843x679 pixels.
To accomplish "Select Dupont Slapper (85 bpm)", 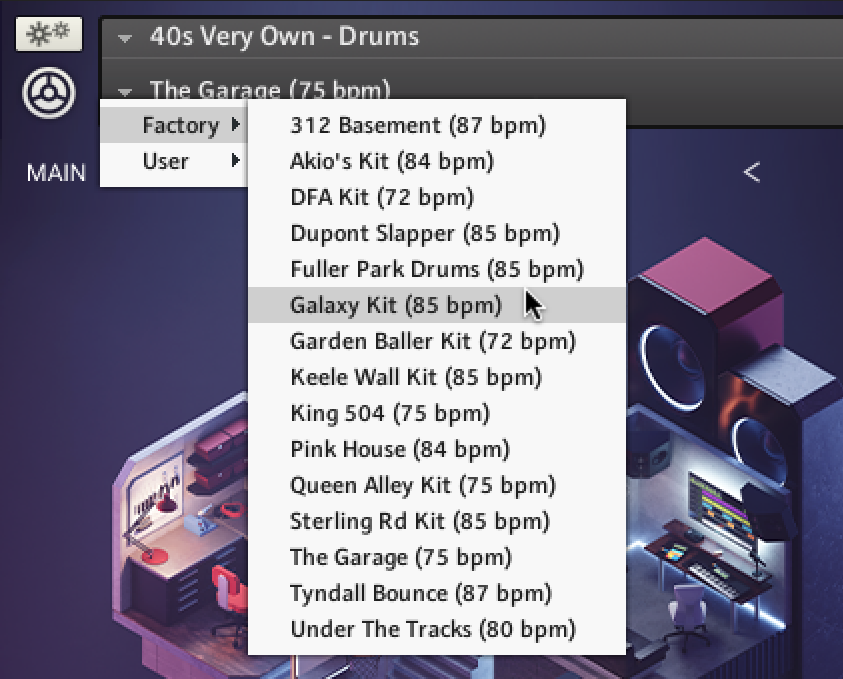I will tap(424, 233).
